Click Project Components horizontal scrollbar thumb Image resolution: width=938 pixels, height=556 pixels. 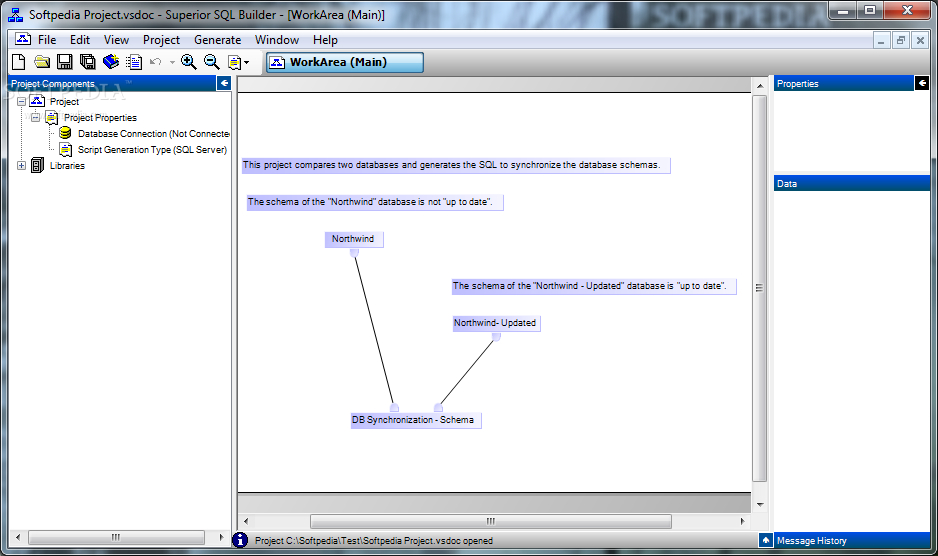(116, 537)
